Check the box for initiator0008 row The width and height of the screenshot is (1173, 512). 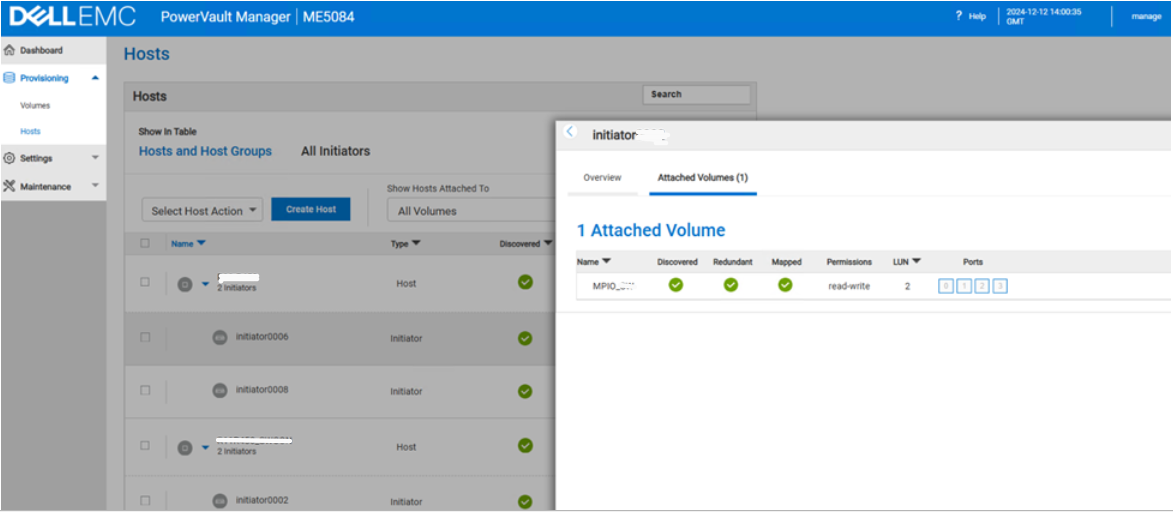[x=145, y=391]
